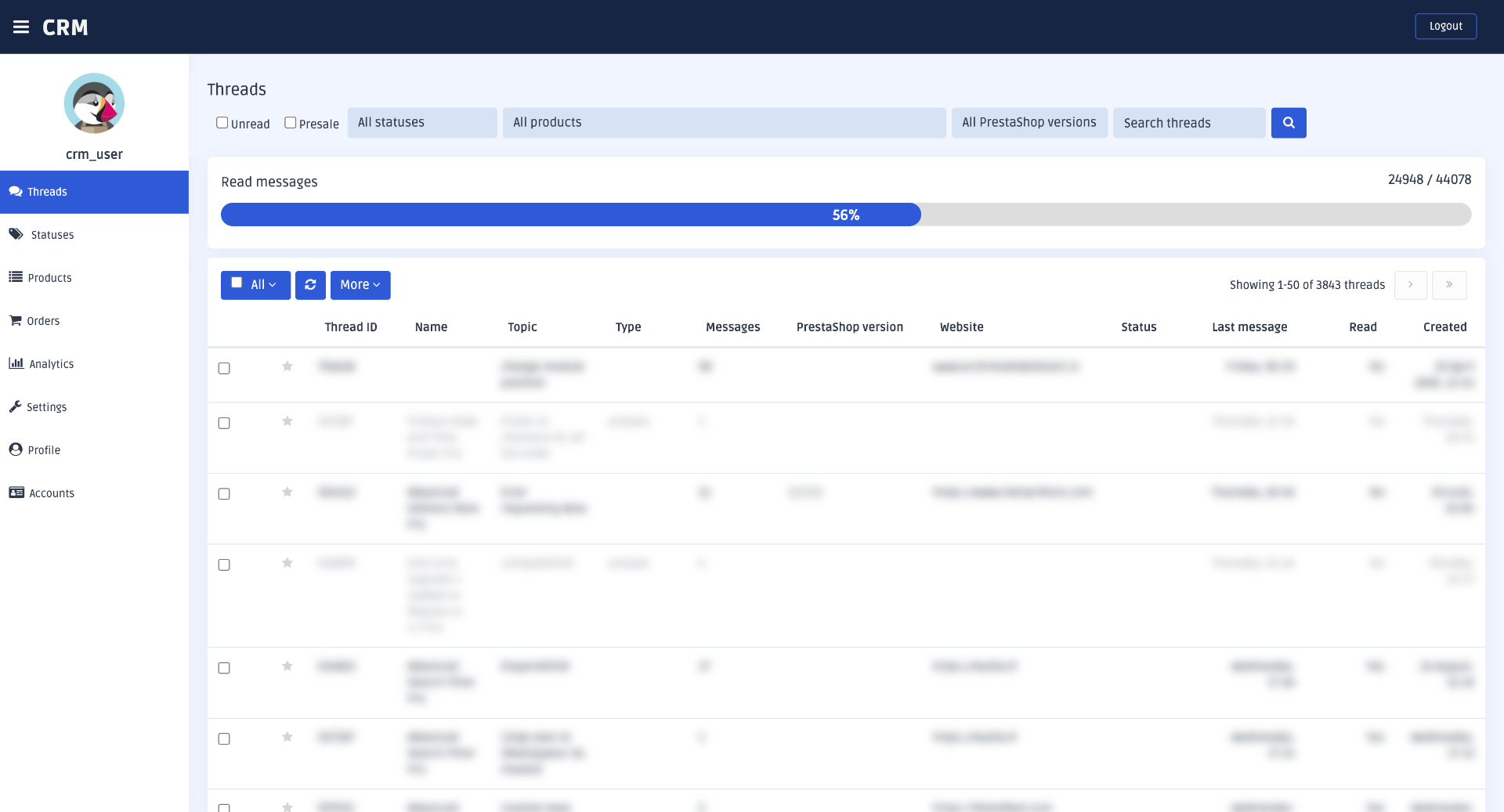Viewport: 1504px width, 812px height.
Task: Focus the Search threads input field
Action: click(1189, 123)
